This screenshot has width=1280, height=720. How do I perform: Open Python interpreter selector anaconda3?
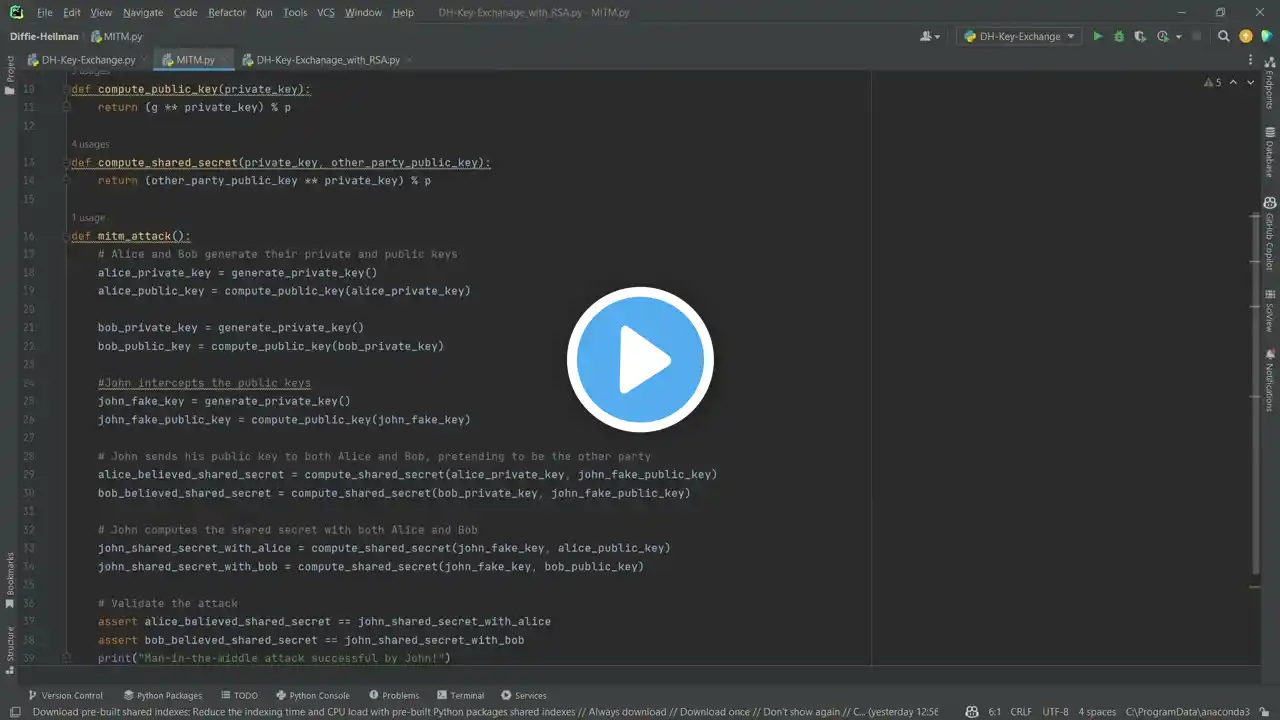pyautogui.click(x=1187, y=712)
